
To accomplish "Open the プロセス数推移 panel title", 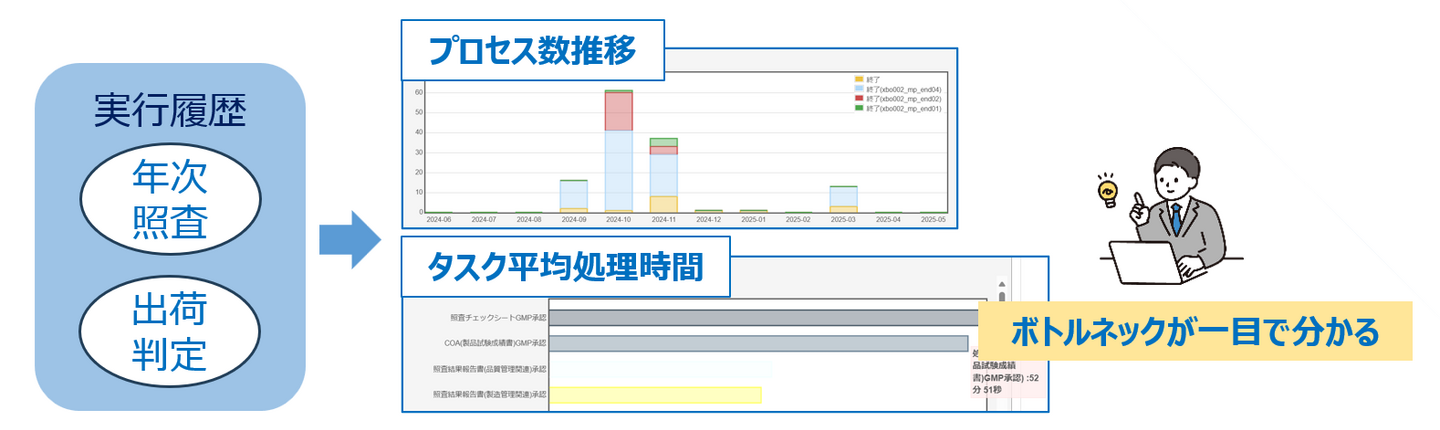I will [x=532, y=51].
